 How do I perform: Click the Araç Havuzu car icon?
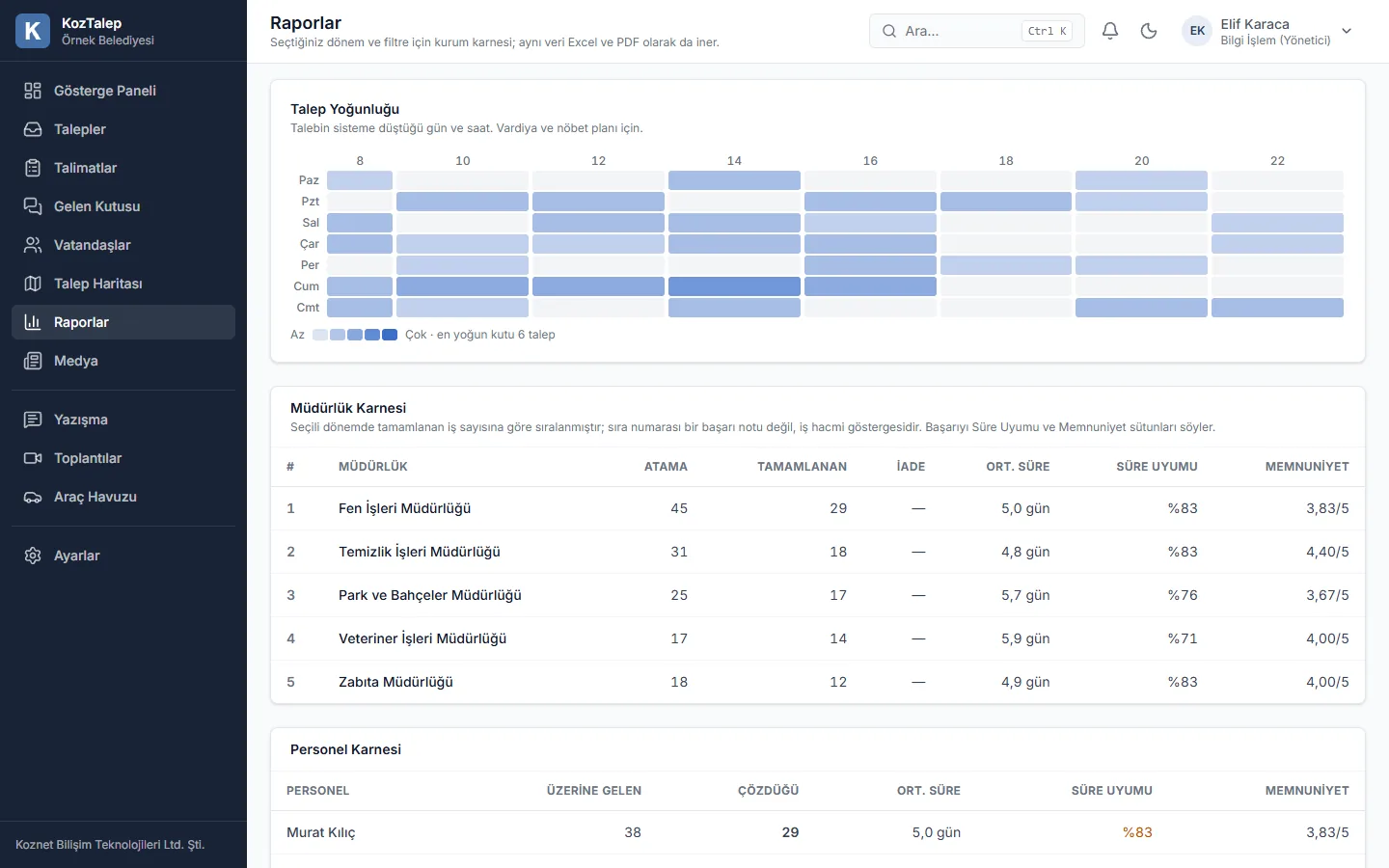33,497
